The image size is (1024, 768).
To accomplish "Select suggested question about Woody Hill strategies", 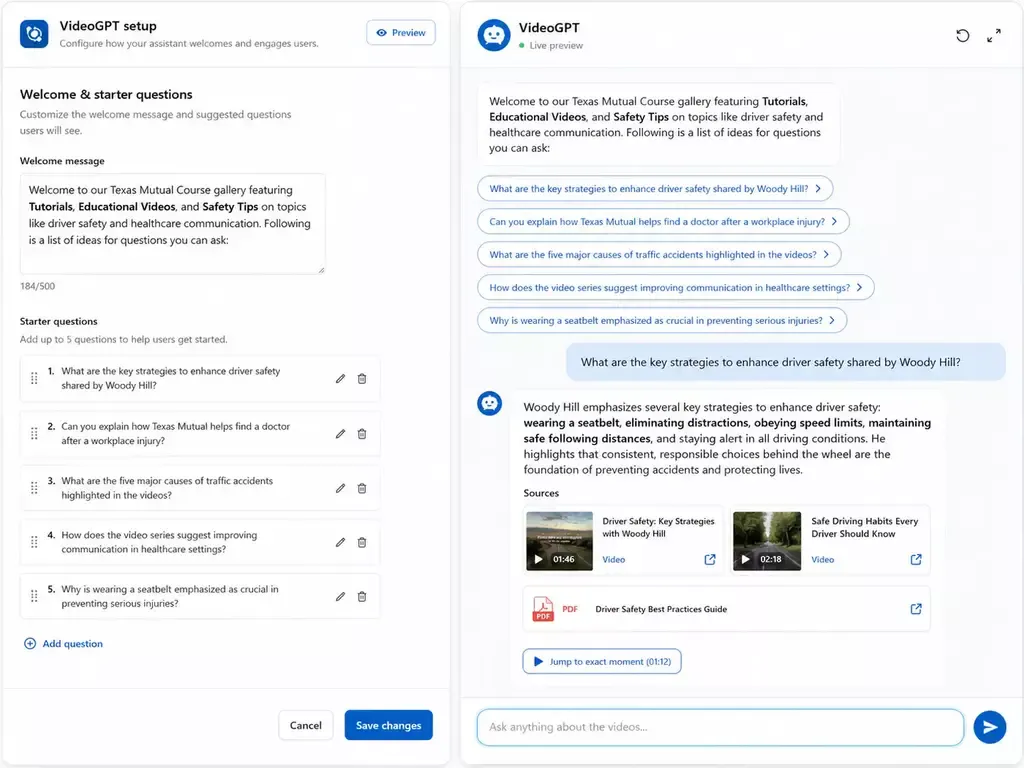I will click(x=655, y=189).
